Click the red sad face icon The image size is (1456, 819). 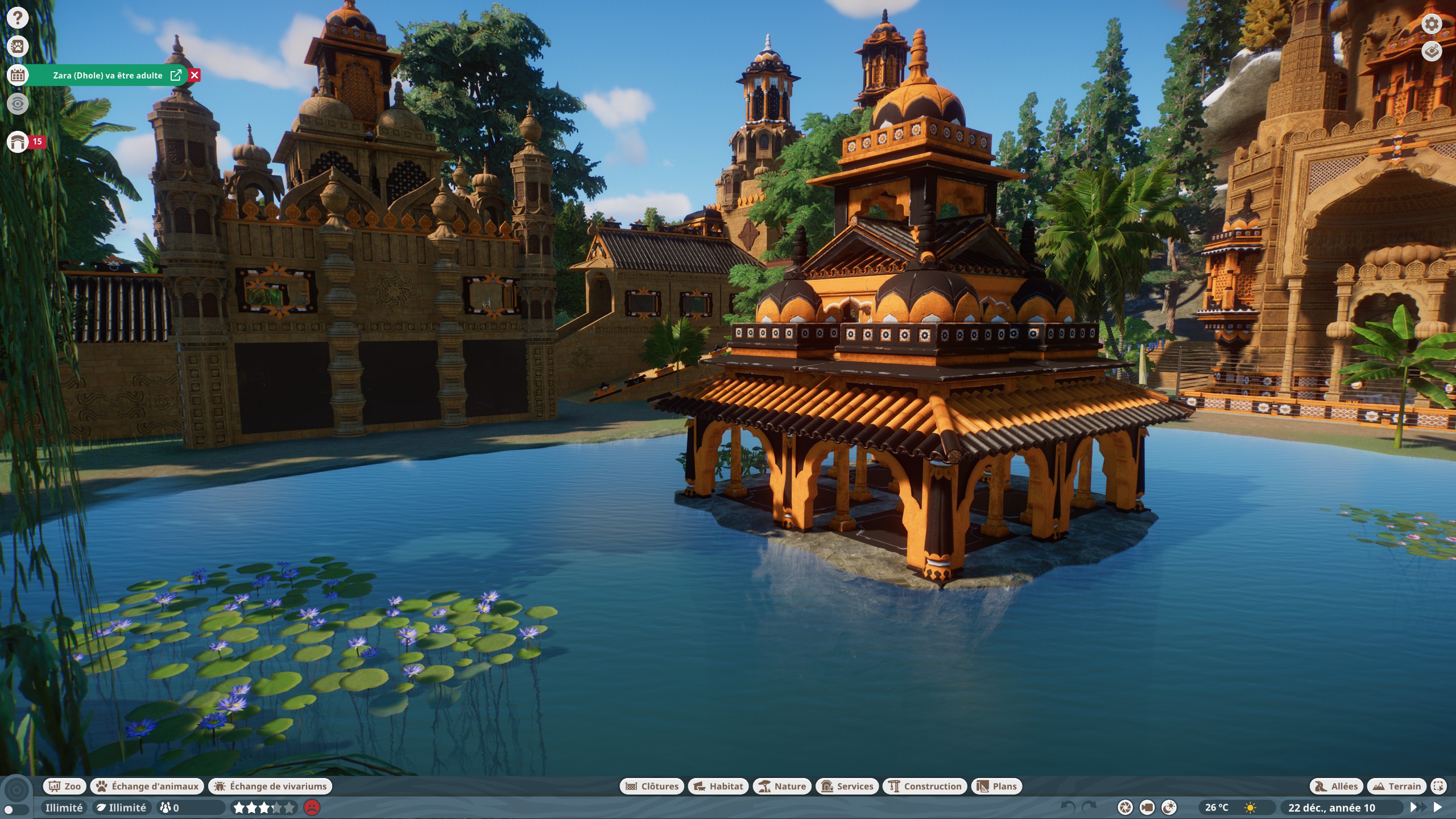point(312,808)
